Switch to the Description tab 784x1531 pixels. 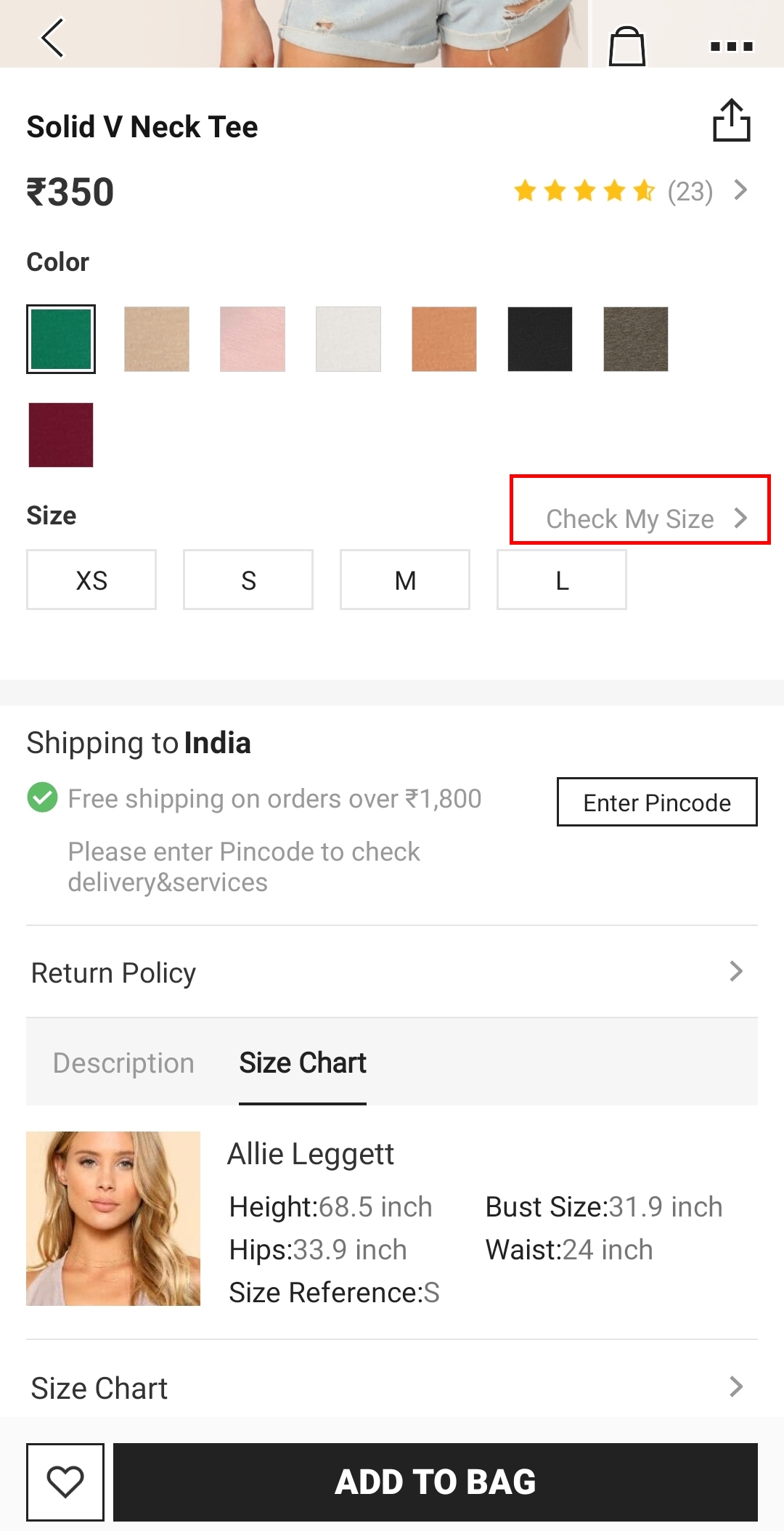pyautogui.click(x=123, y=1063)
